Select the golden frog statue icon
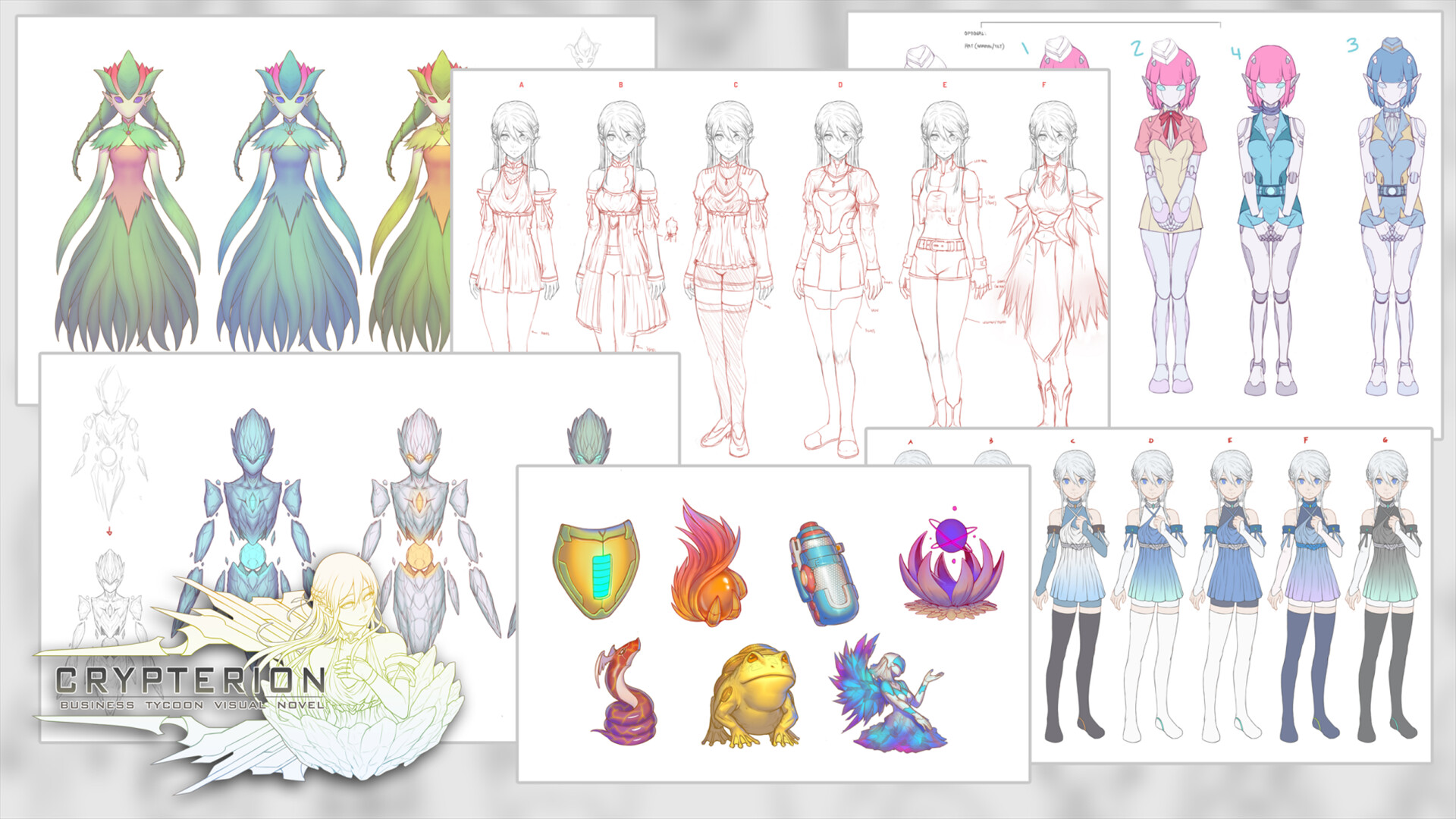Image resolution: width=1456 pixels, height=819 pixels. click(752, 696)
